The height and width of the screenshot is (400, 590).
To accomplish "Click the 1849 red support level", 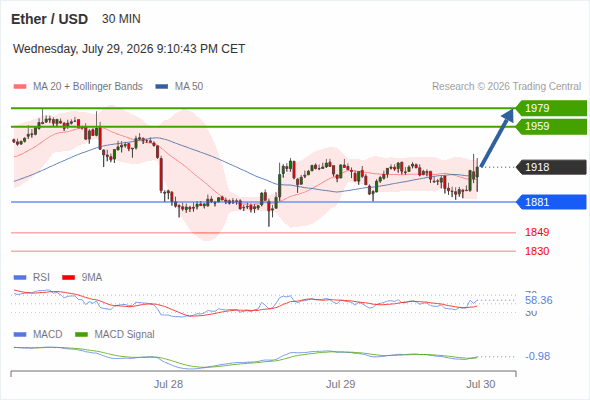I will coord(537,233).
